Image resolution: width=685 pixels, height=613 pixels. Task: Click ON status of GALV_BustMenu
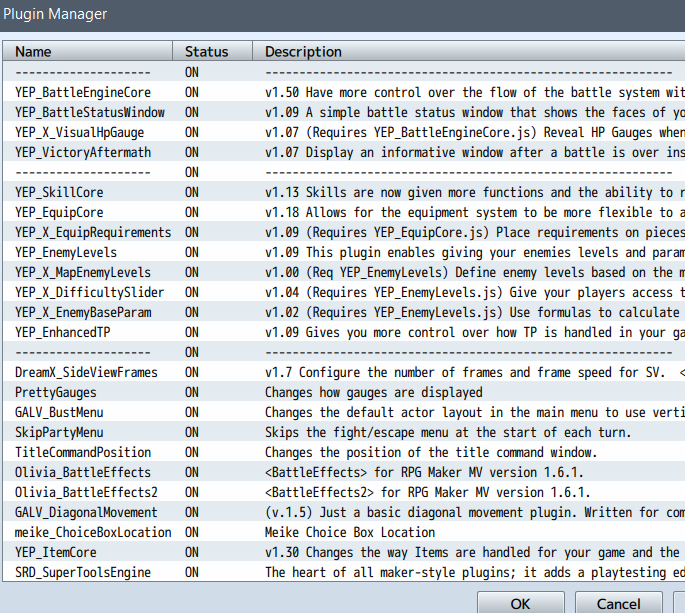(x=192, y=412)
